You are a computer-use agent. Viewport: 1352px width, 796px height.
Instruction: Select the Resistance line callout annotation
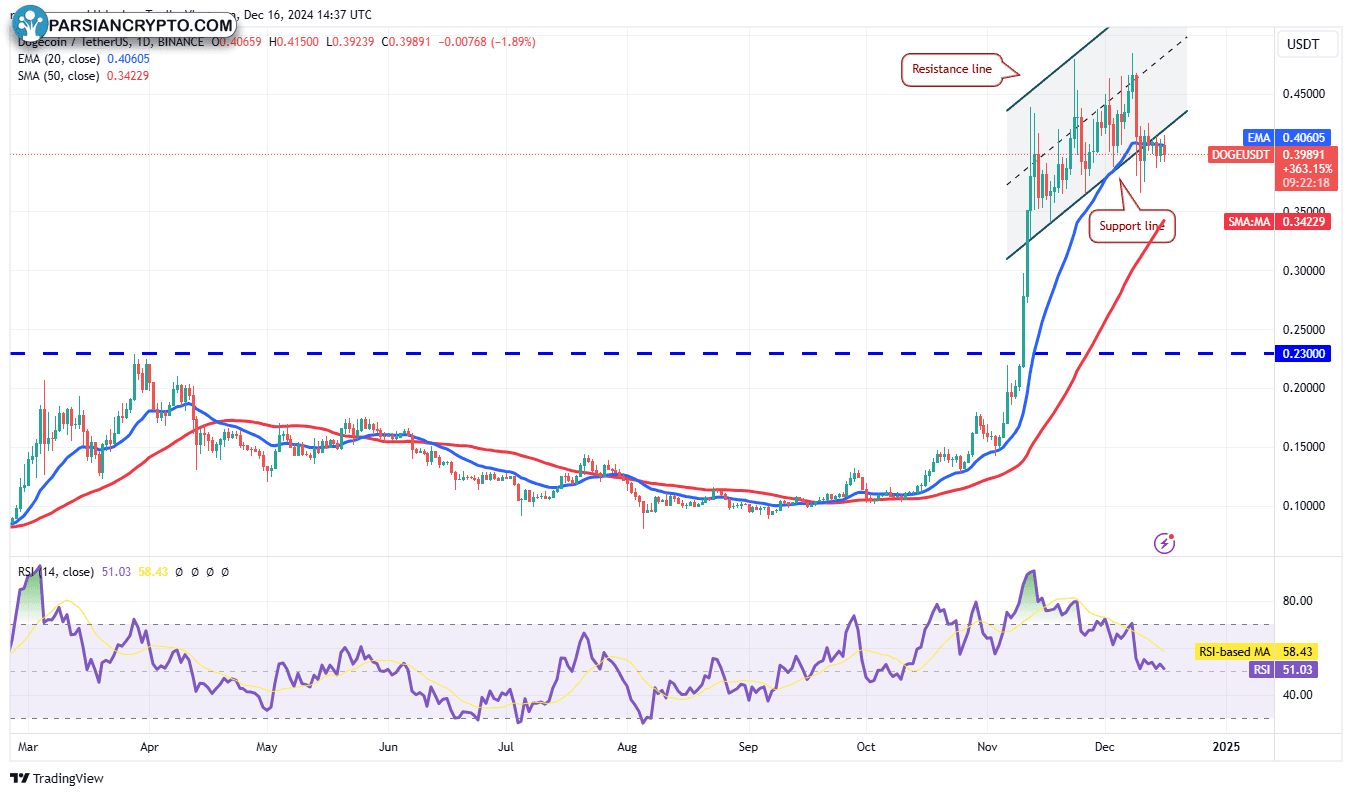[951, 69]
